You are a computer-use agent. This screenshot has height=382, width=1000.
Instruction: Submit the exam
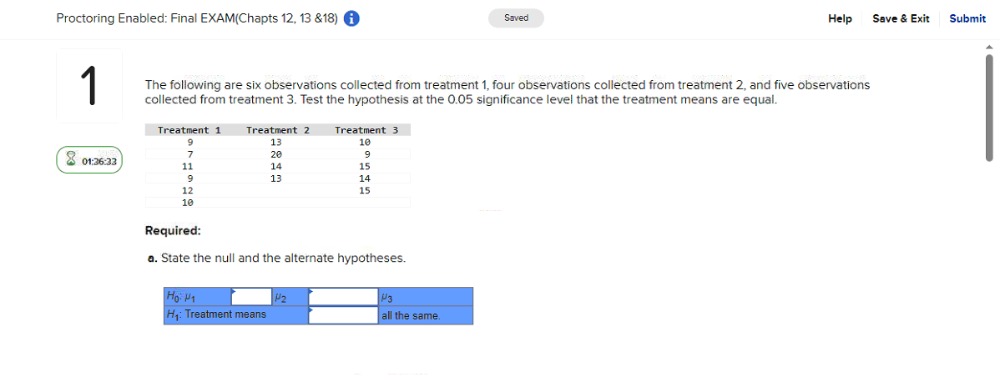click(x=967, y=18)
